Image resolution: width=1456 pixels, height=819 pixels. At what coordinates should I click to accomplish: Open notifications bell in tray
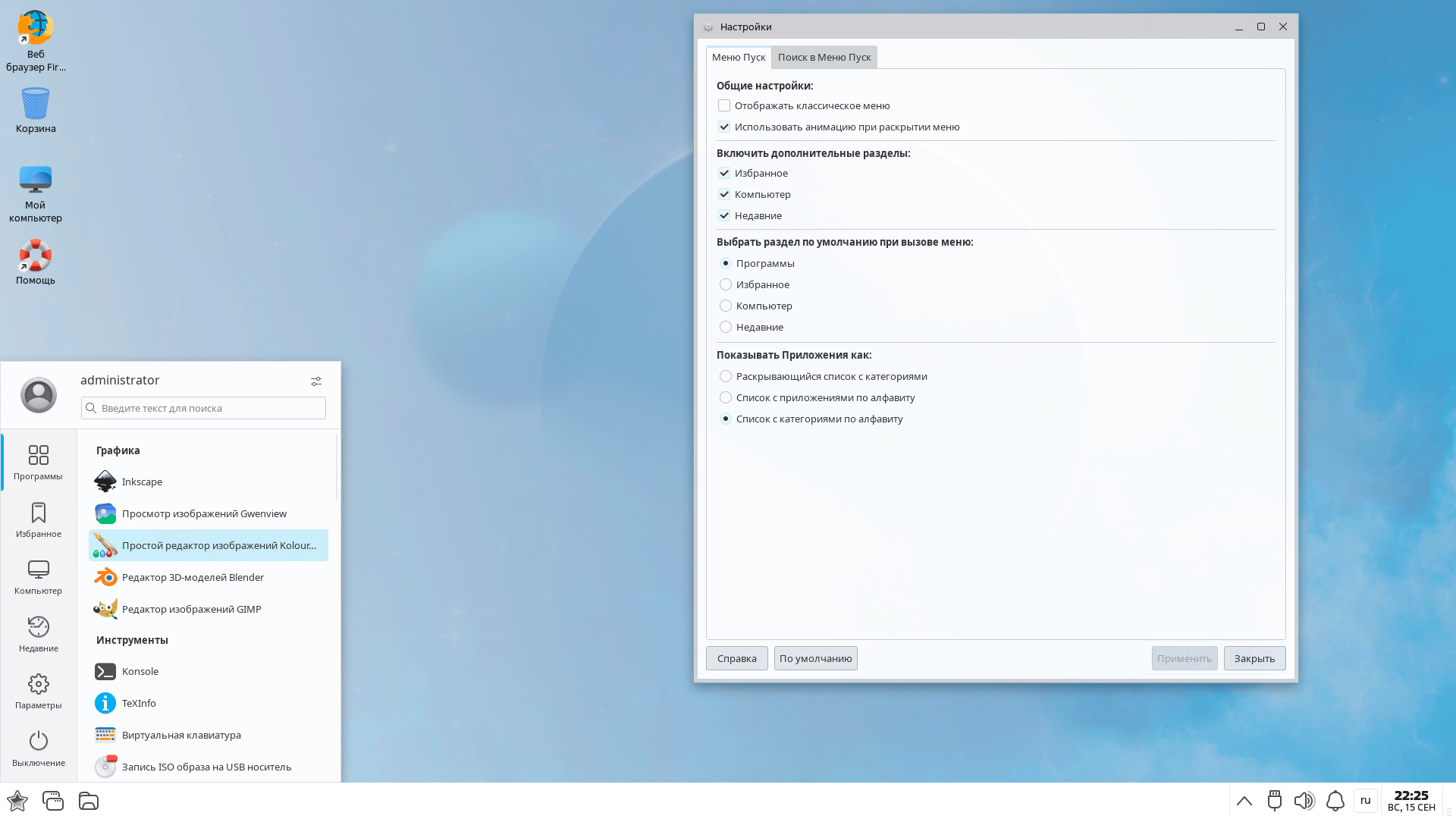[1335, 802]
